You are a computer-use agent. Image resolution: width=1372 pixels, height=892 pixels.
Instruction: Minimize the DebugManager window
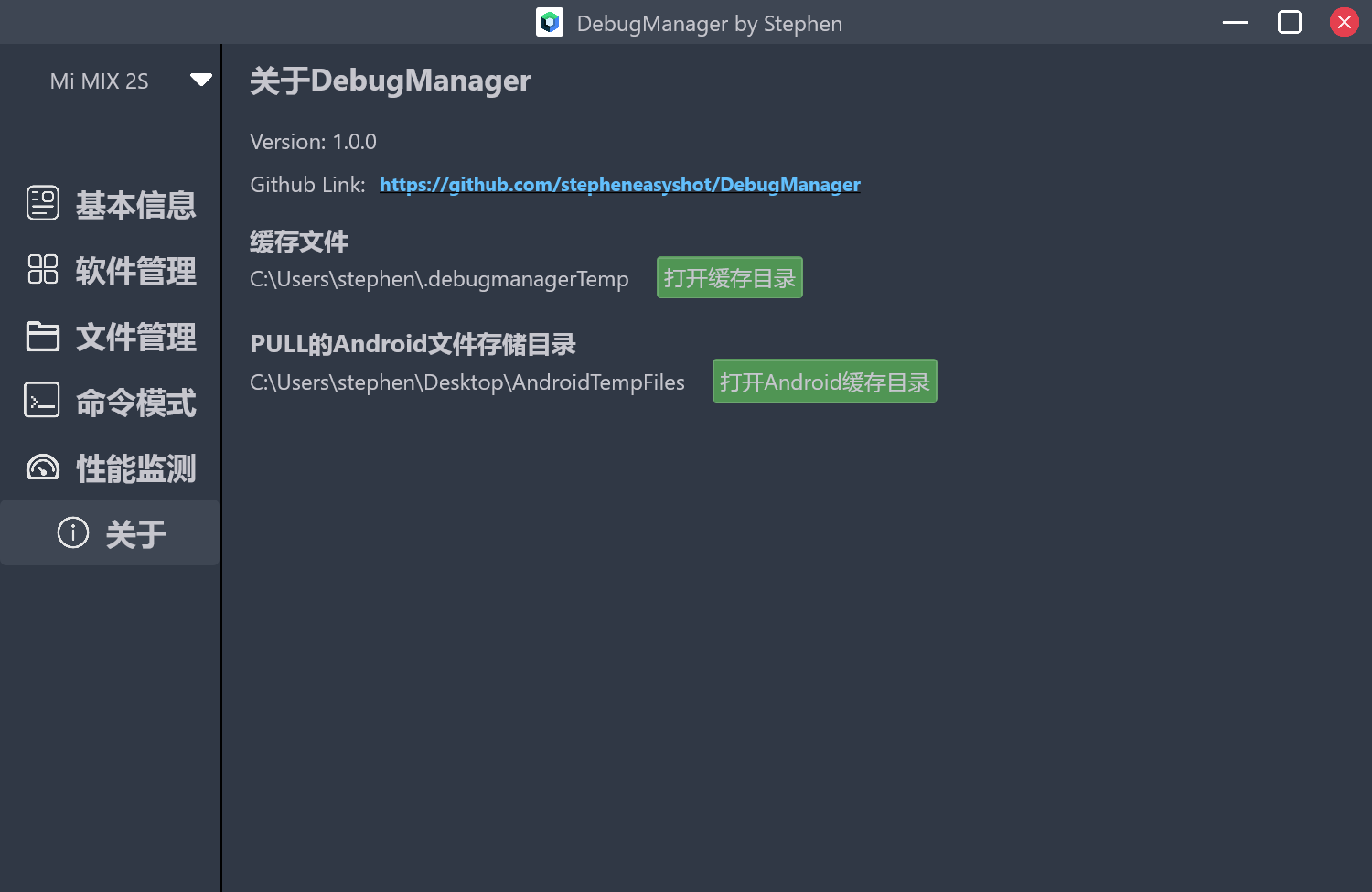(x=1235, y=22)
